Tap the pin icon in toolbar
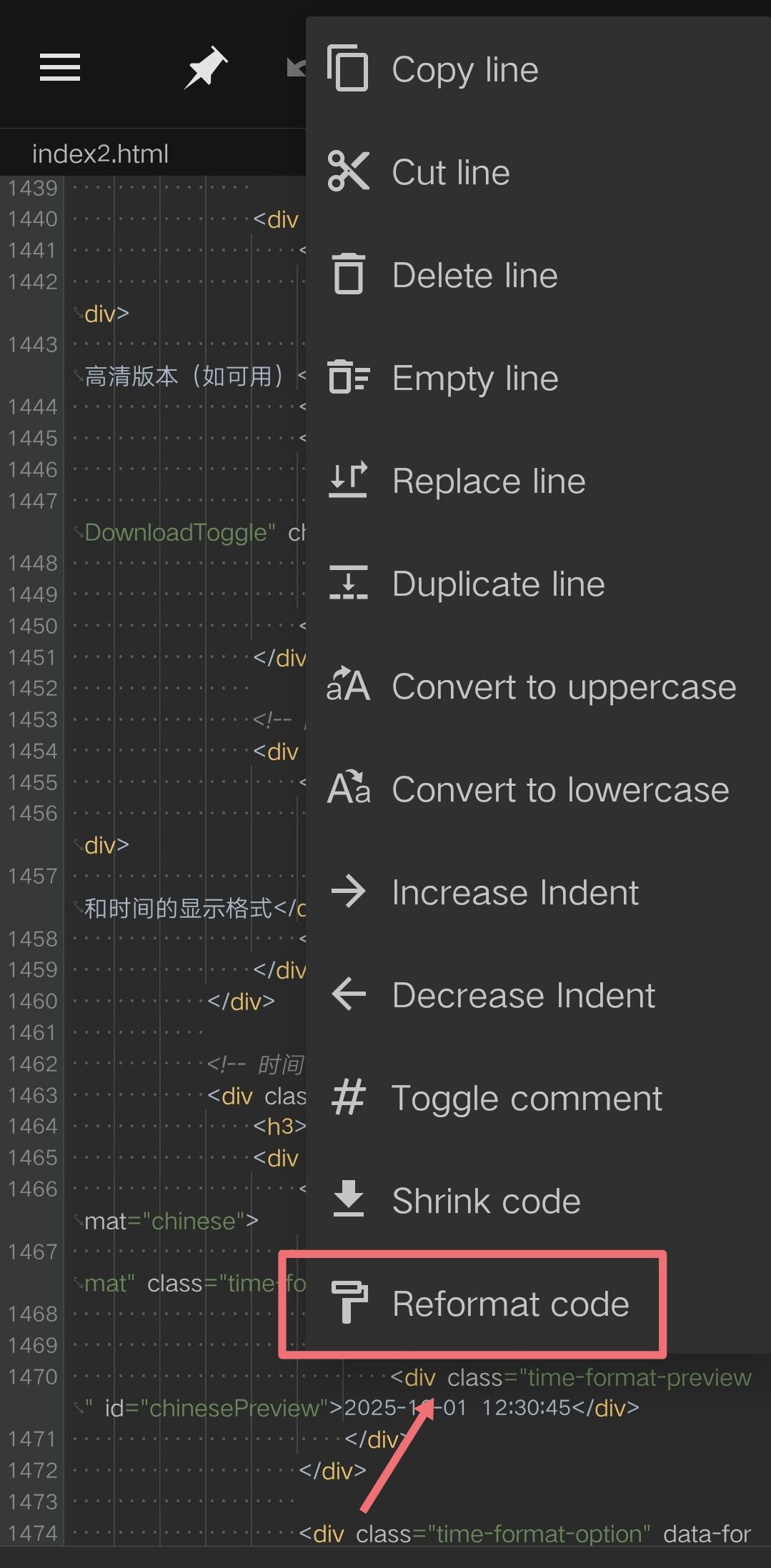 tap(205, 68)
